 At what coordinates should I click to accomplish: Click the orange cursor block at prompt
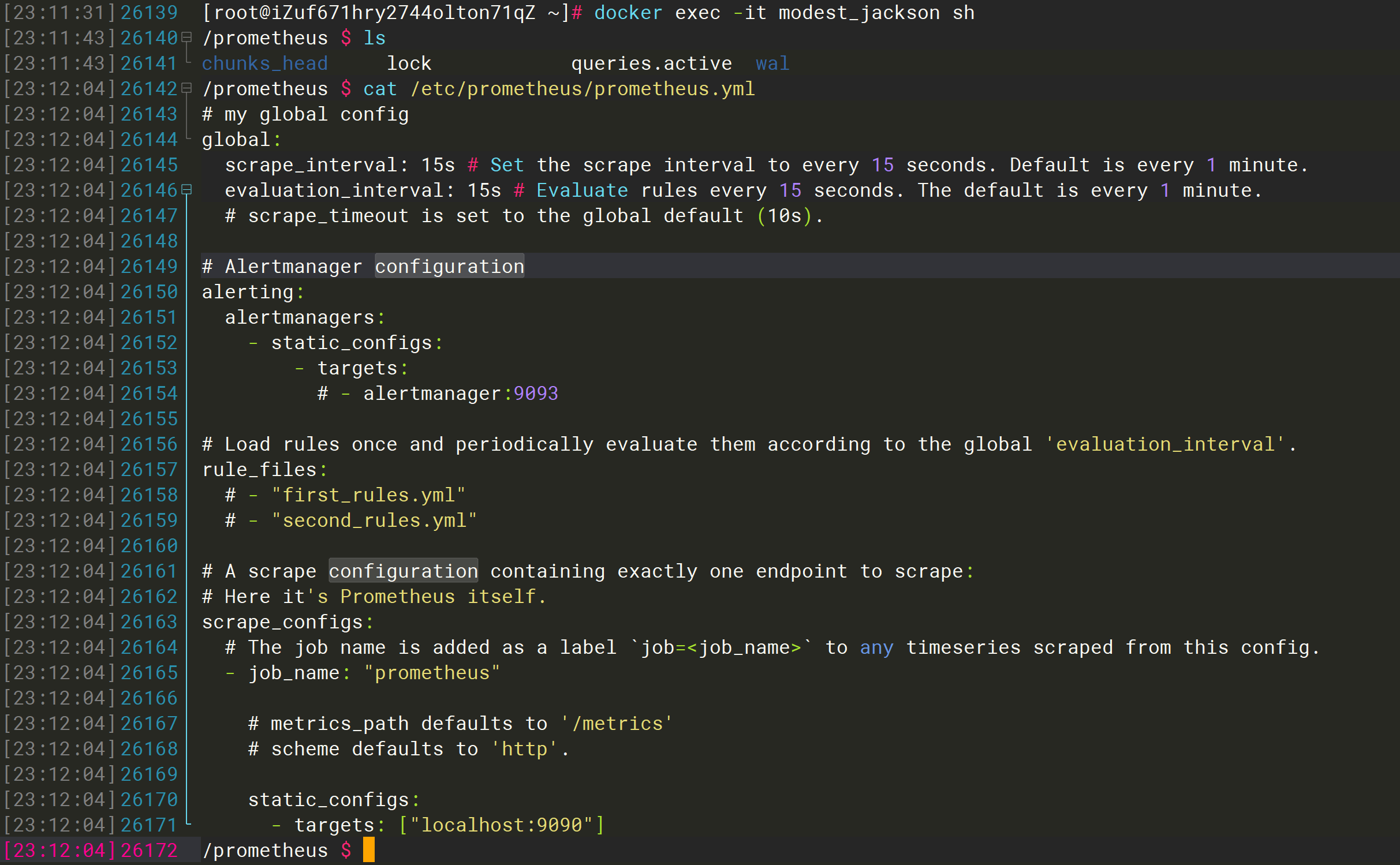(368, 850)
